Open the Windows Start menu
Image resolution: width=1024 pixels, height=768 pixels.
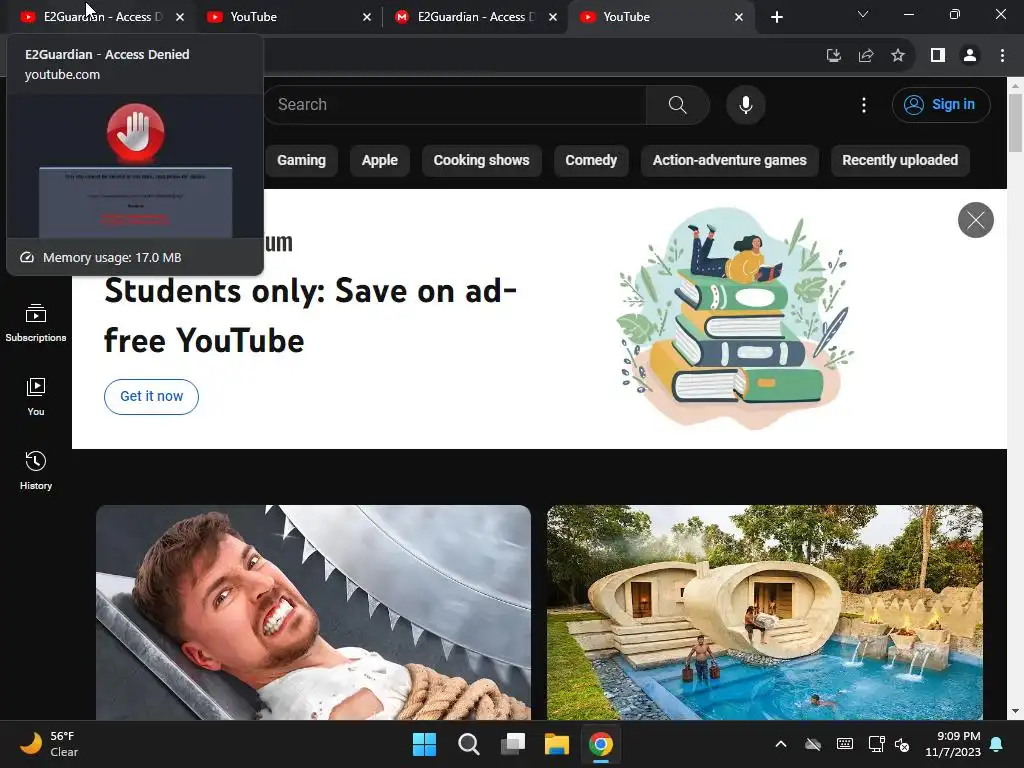click(x=424, y=744)
